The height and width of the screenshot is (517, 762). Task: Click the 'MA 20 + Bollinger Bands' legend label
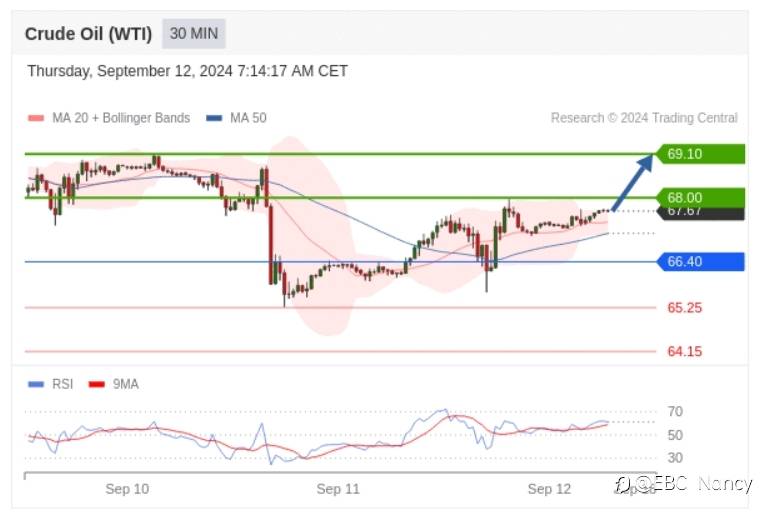(x=121, y=118)
